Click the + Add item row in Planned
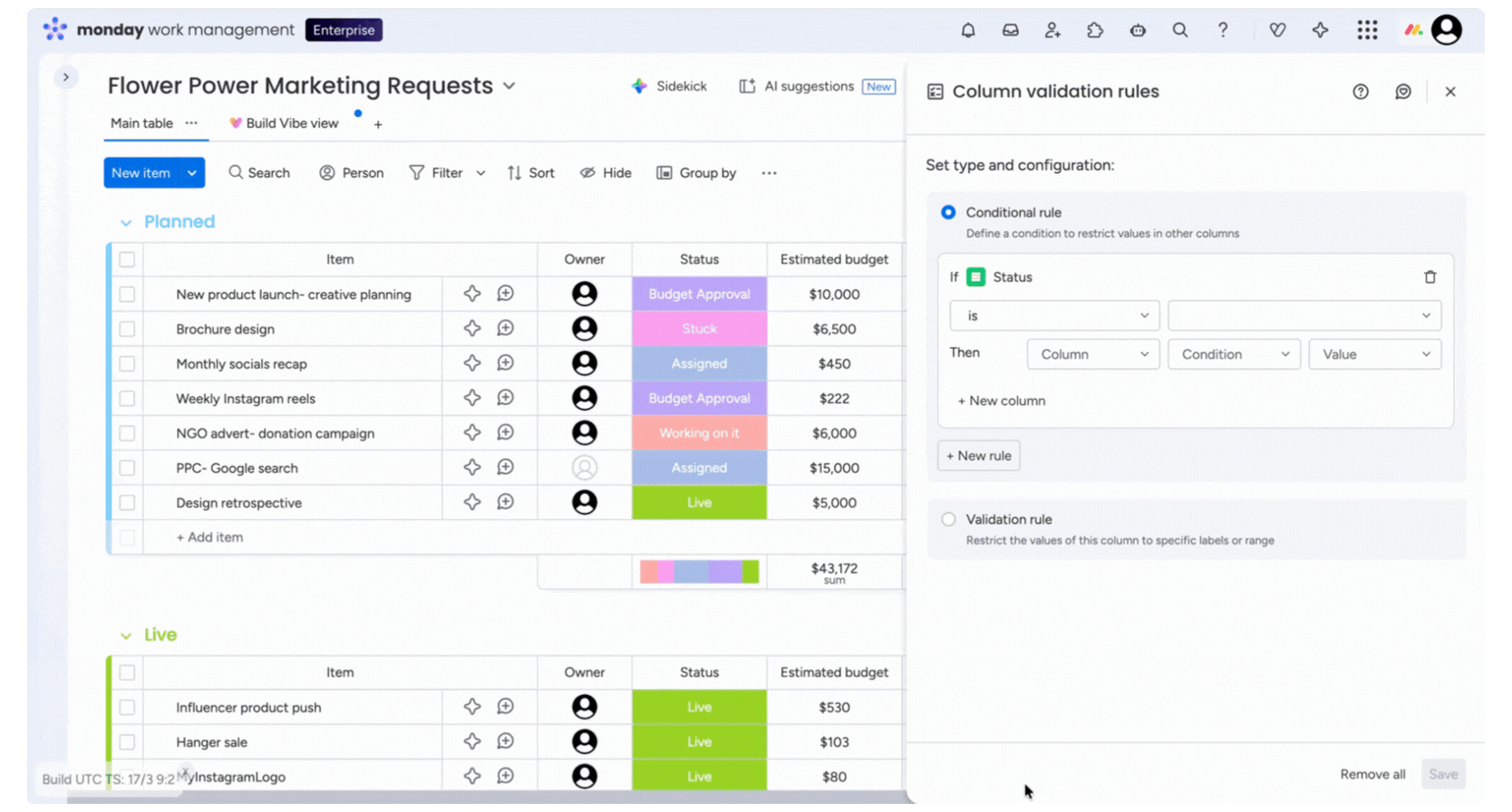Image resolution: width=1512 pixels, height=812 pixels. point(209,537)
